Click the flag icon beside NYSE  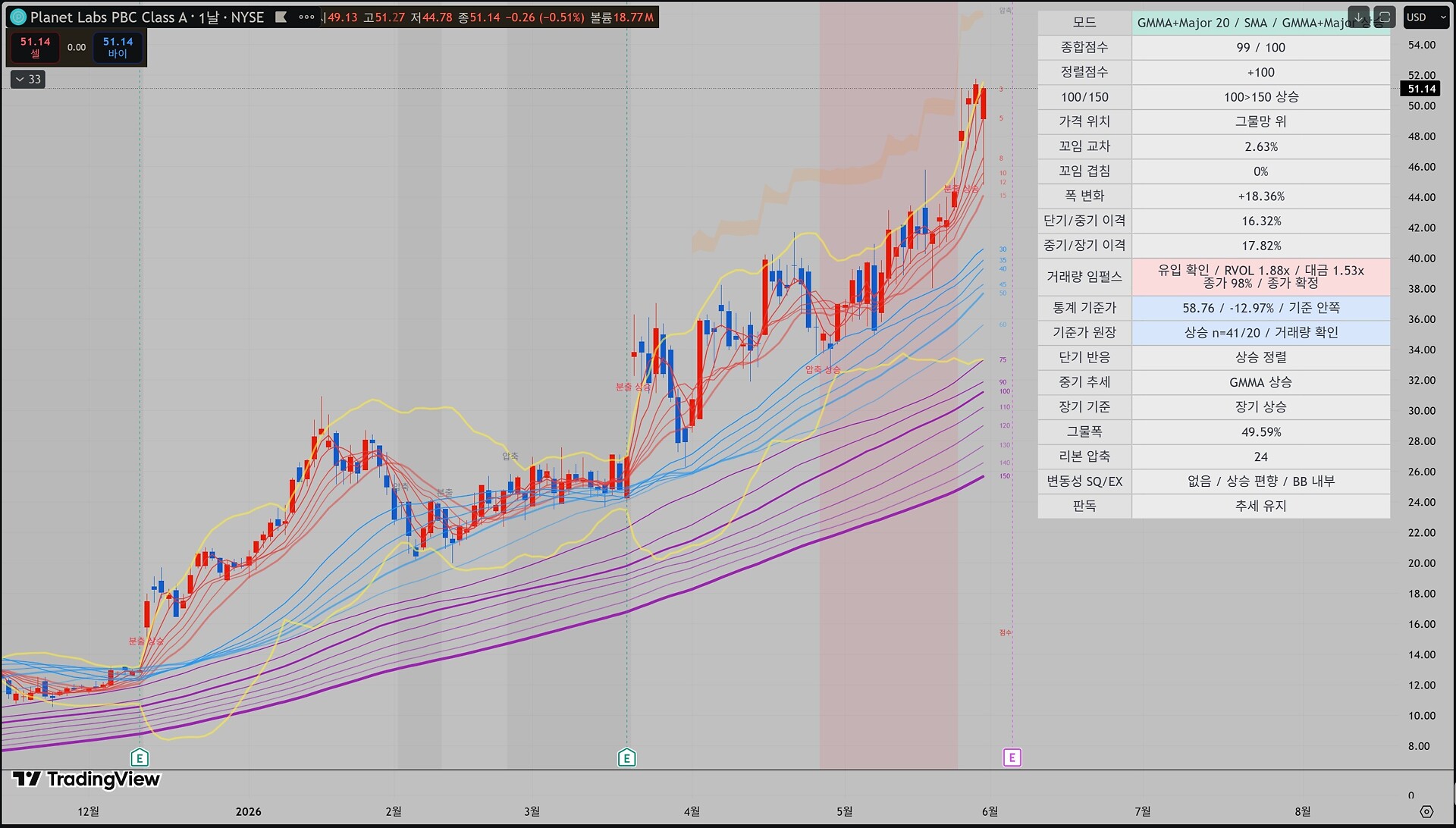281,17
